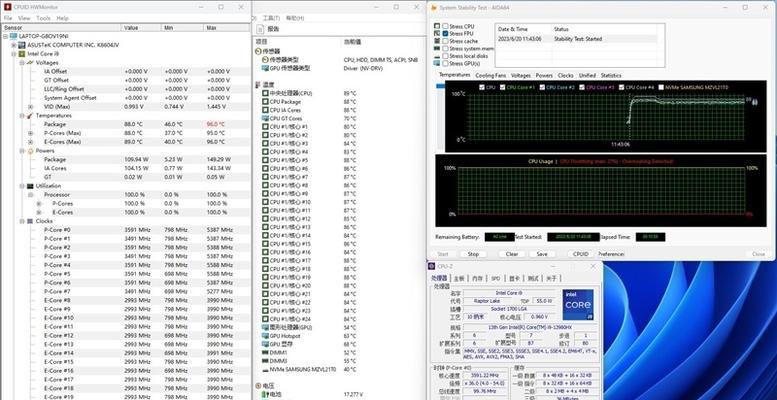
Task: Click the icon beside Stress FPU
Action: point(437,33)
